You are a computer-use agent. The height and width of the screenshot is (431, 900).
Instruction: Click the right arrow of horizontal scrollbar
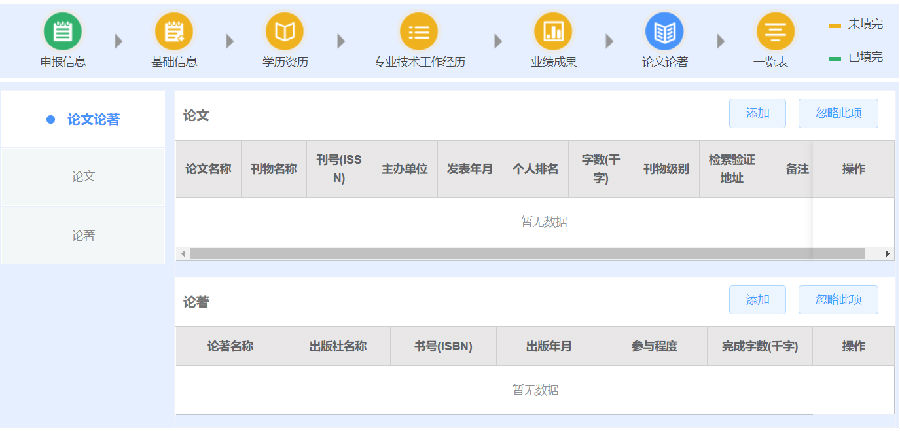(x=888, y=254)
